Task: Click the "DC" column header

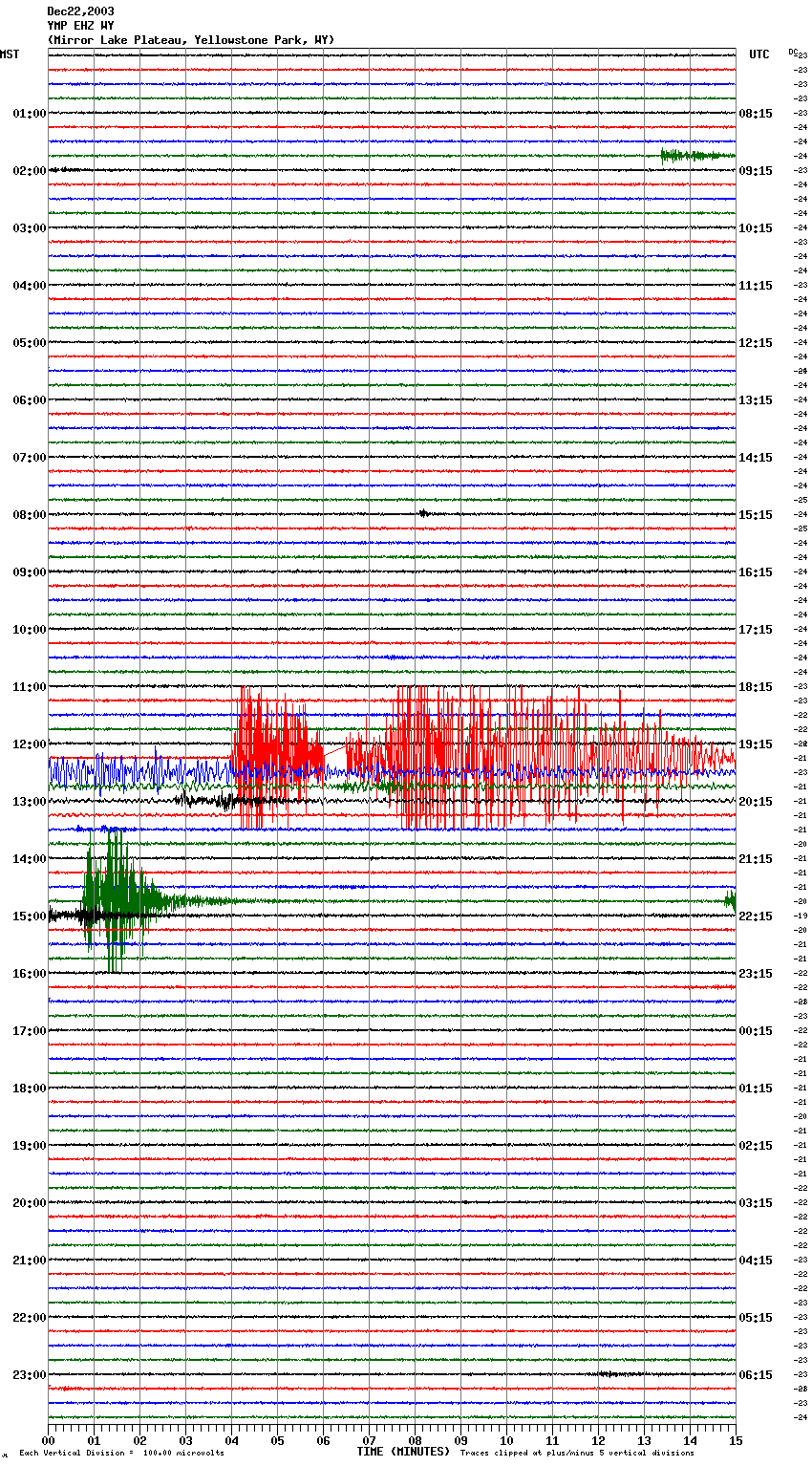Action: (793, 52)
